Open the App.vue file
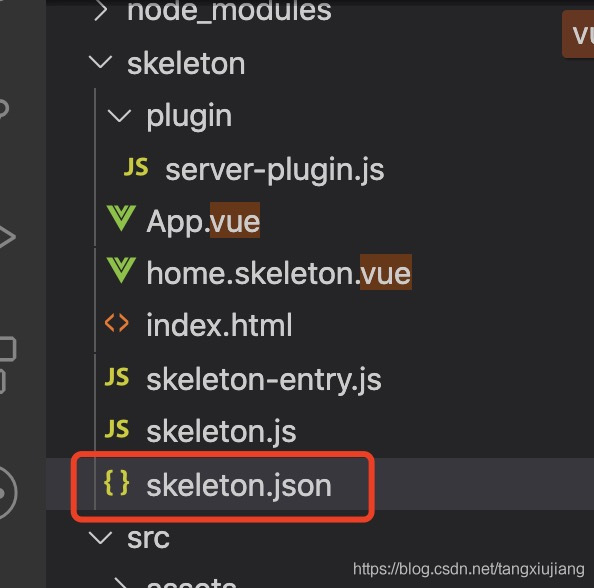The height and width of the screenshot is (588, 594). (203, 221)
